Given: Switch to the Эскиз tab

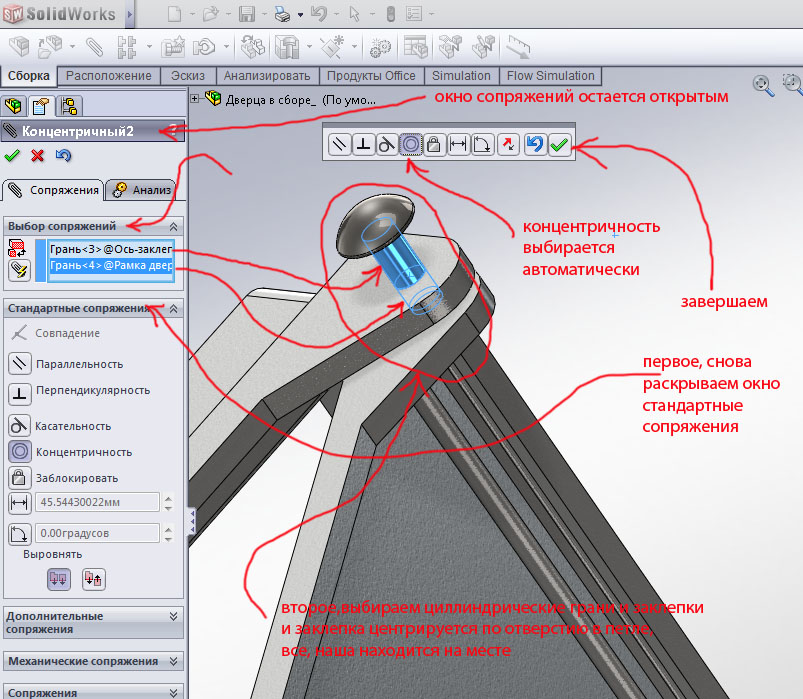Looking at the screenshot, I should [187, 76].
